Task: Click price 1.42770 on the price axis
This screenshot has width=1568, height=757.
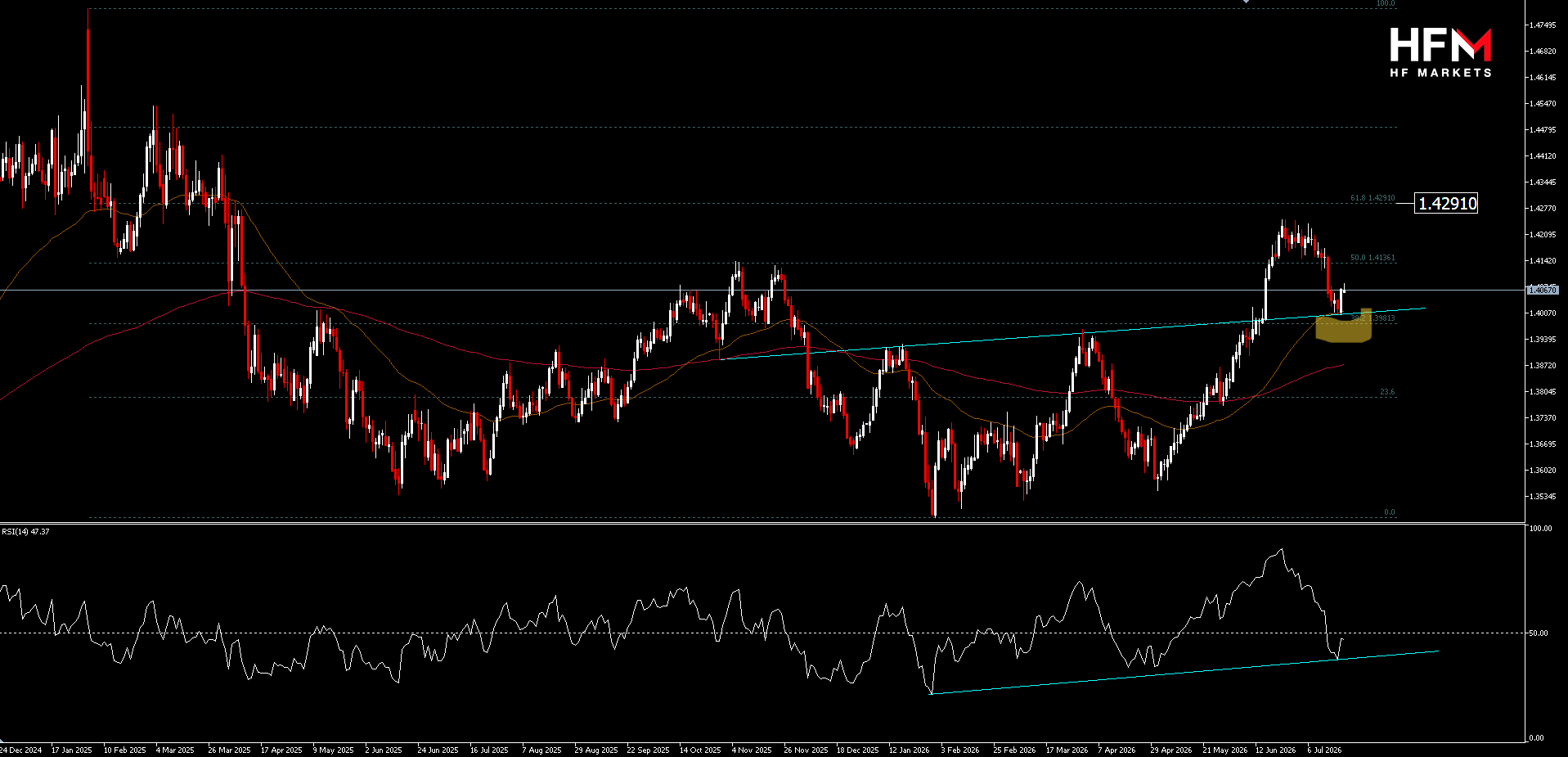Action: click(x=1543, y=209)
